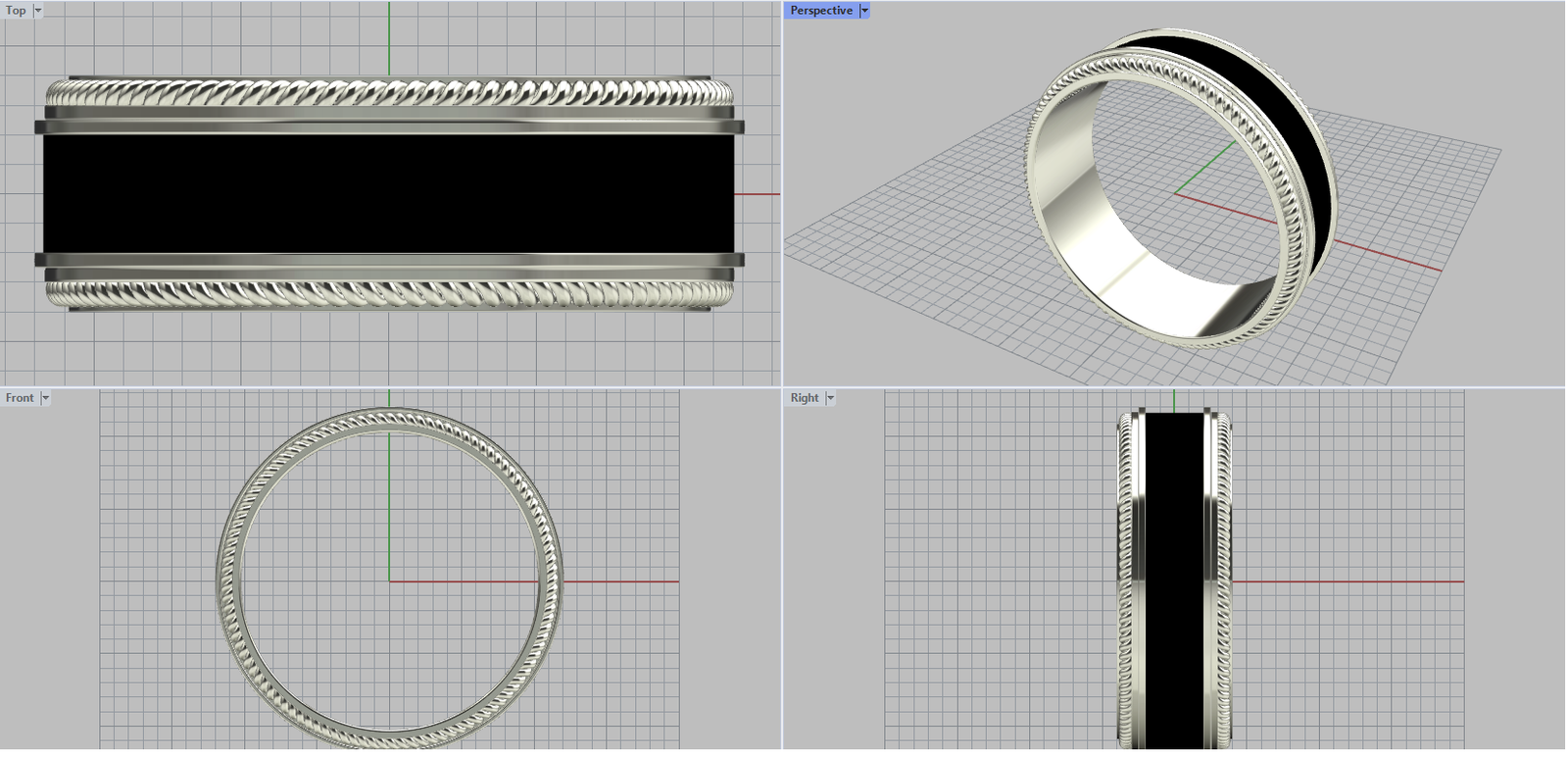Activate the Perspective viewport title label

click(820, 11)
